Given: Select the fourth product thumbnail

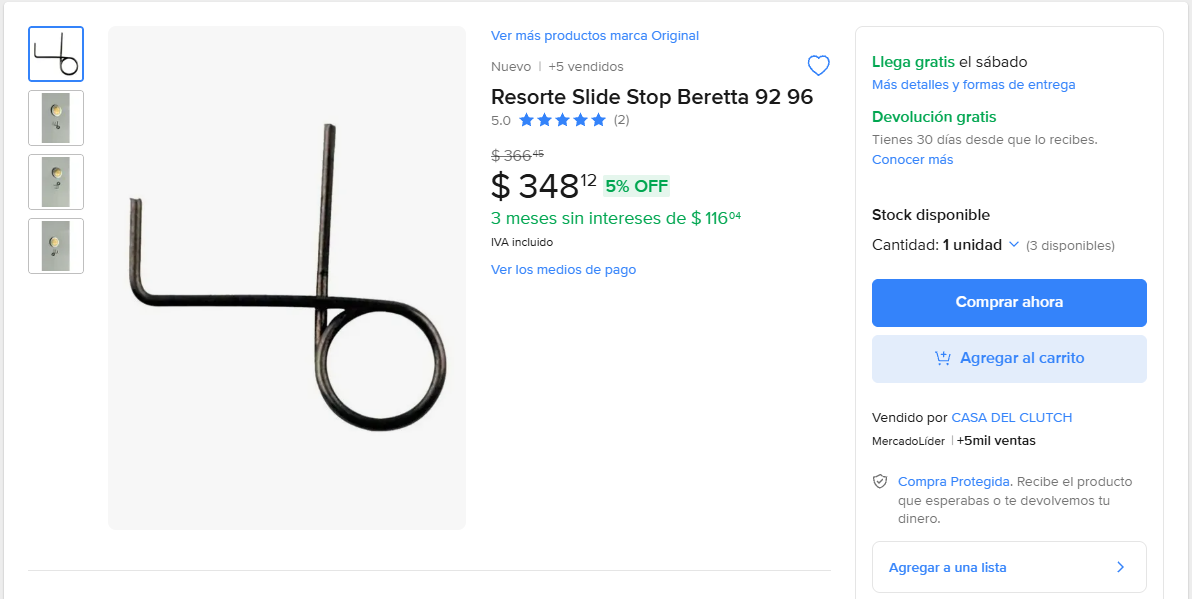Looking at the screenshot, I should coord(56,246).
